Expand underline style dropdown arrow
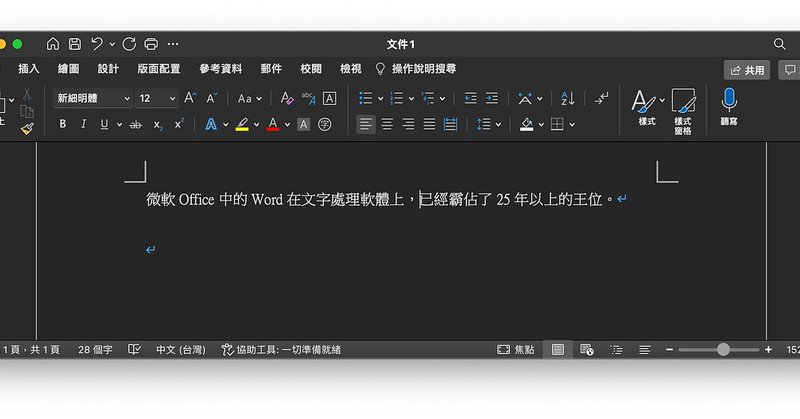Image resolution: width=800 pixels, height=419 pixels. [119, 125]
